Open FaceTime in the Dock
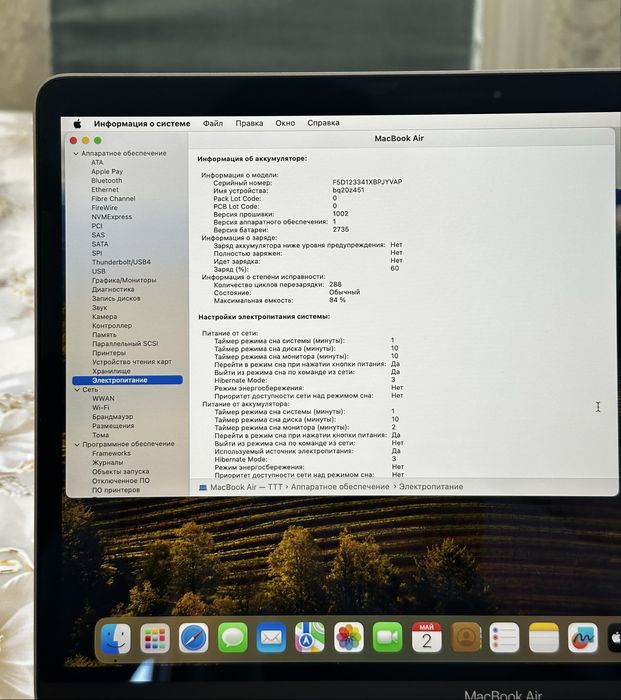 388,637
